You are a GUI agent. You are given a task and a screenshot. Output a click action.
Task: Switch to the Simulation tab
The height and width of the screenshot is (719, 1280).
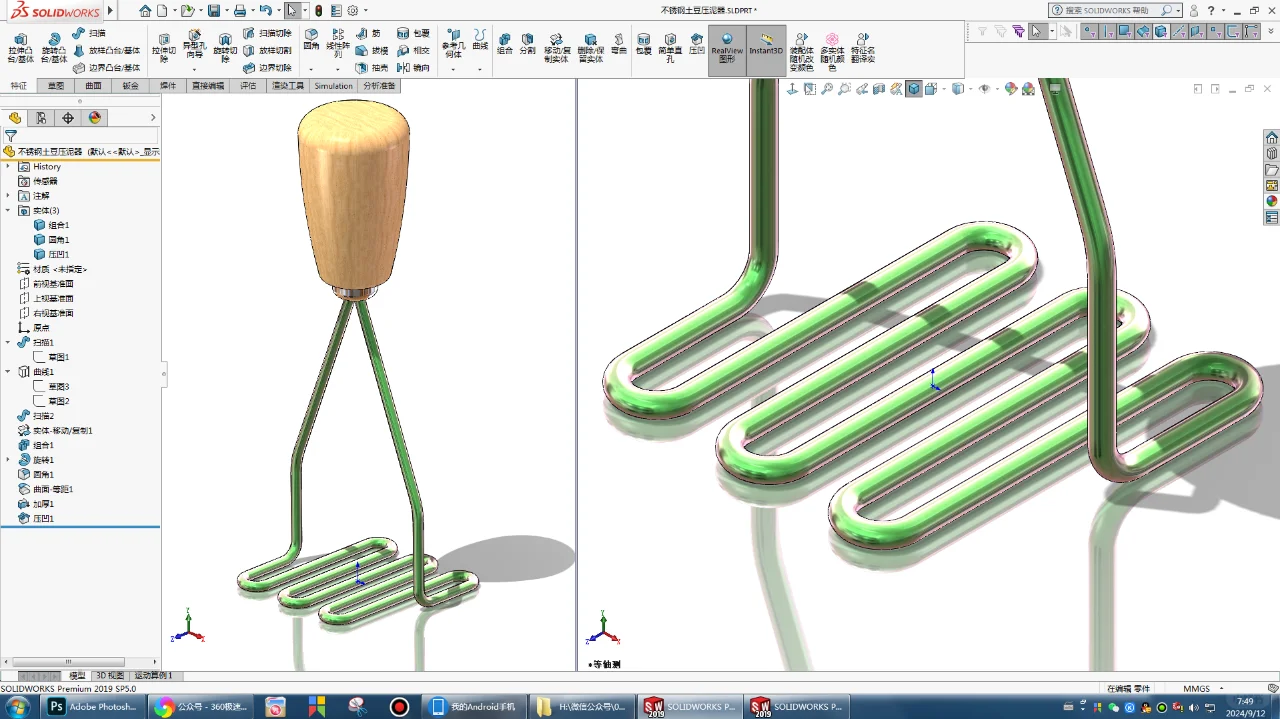(x=333, y=86)
